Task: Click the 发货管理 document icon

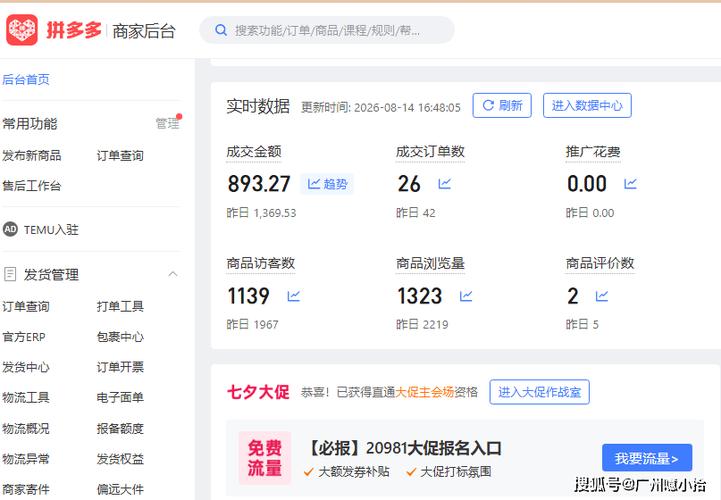Action: tap(10, 274)
